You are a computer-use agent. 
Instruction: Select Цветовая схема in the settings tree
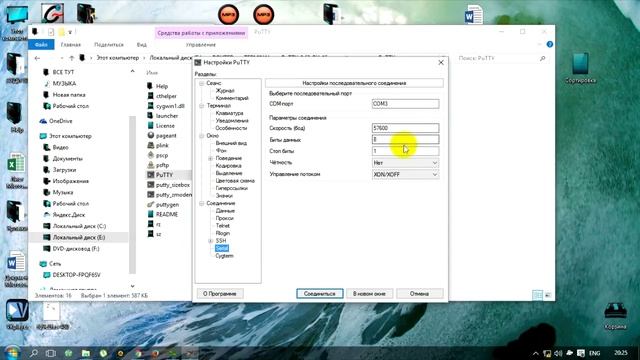(x=235, y=180)
